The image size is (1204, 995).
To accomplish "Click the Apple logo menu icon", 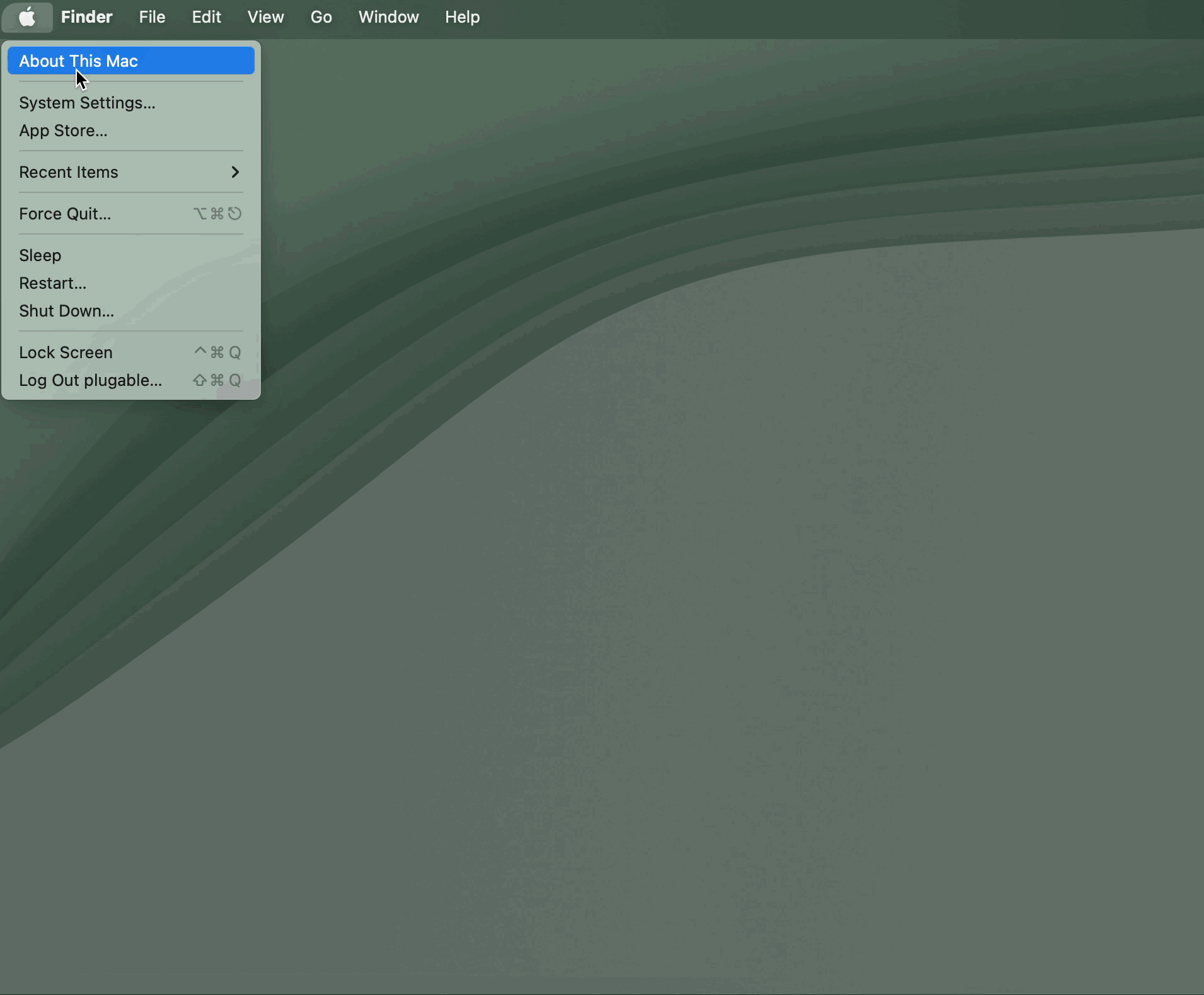I will click(x=27, y=17).
